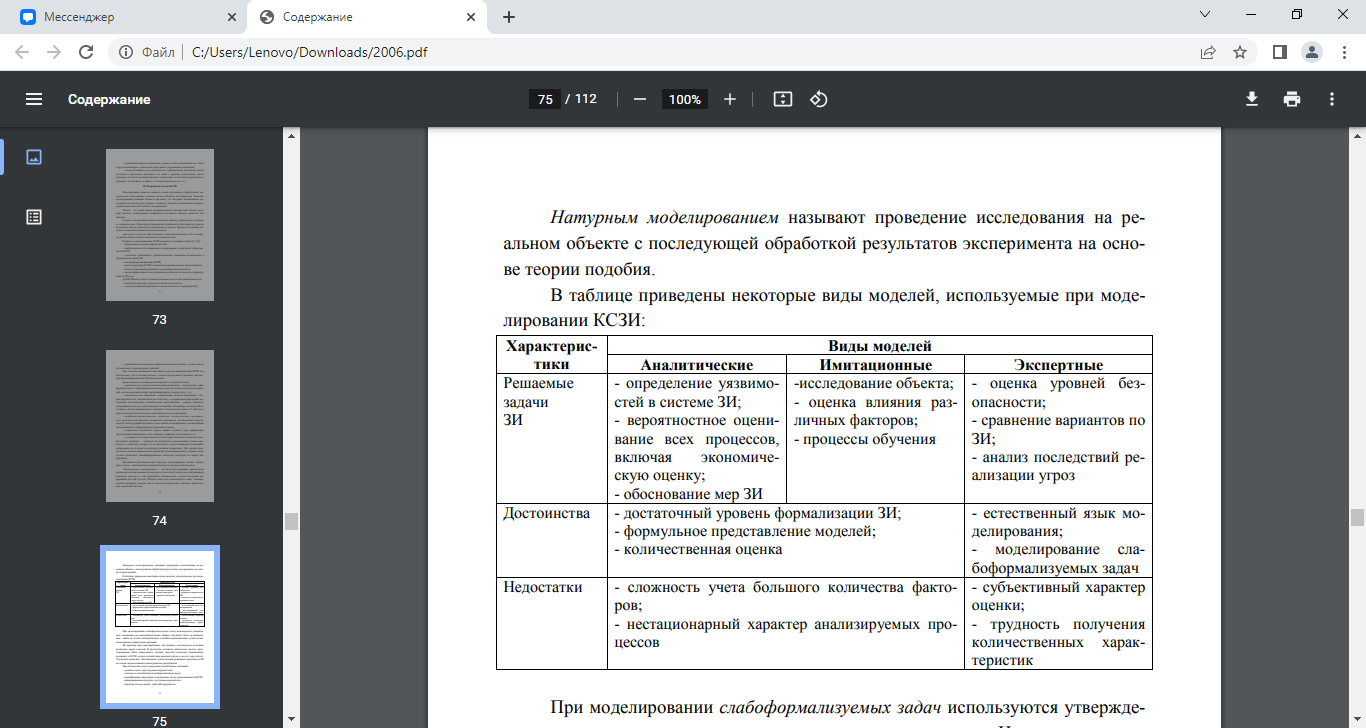Click the Виды моделей table header
The image size is (1366, 728).
click(880, 346)
